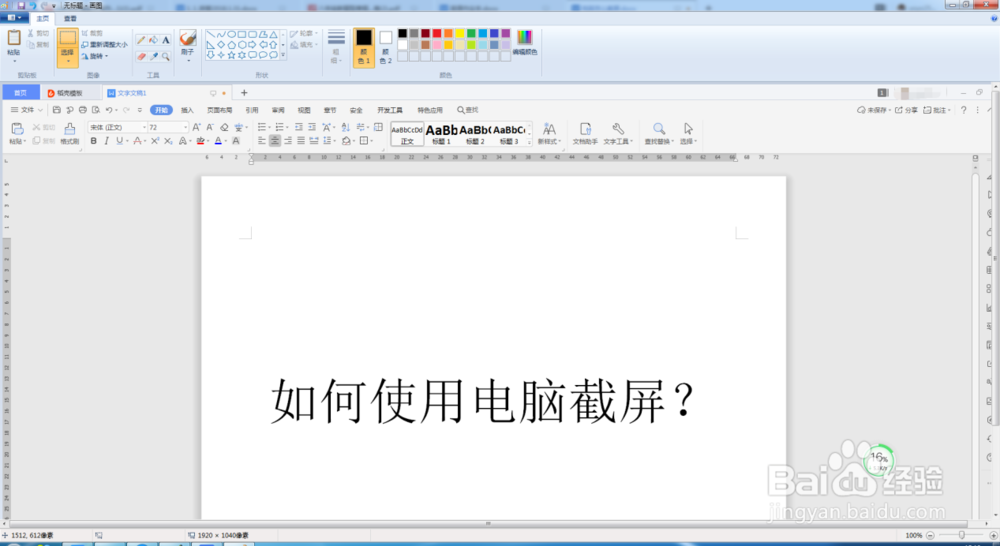1000x546 pixels.
Task: Click Format Painter in the WPS screenshot
Action: tap(70, 133)
